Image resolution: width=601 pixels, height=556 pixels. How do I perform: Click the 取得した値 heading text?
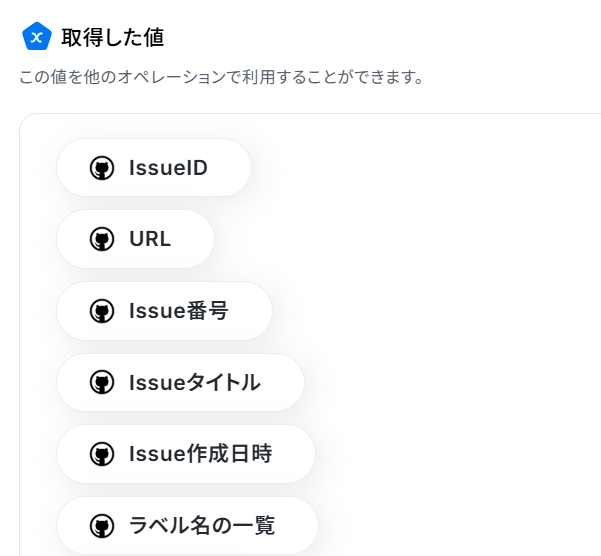tap(113, 38)
